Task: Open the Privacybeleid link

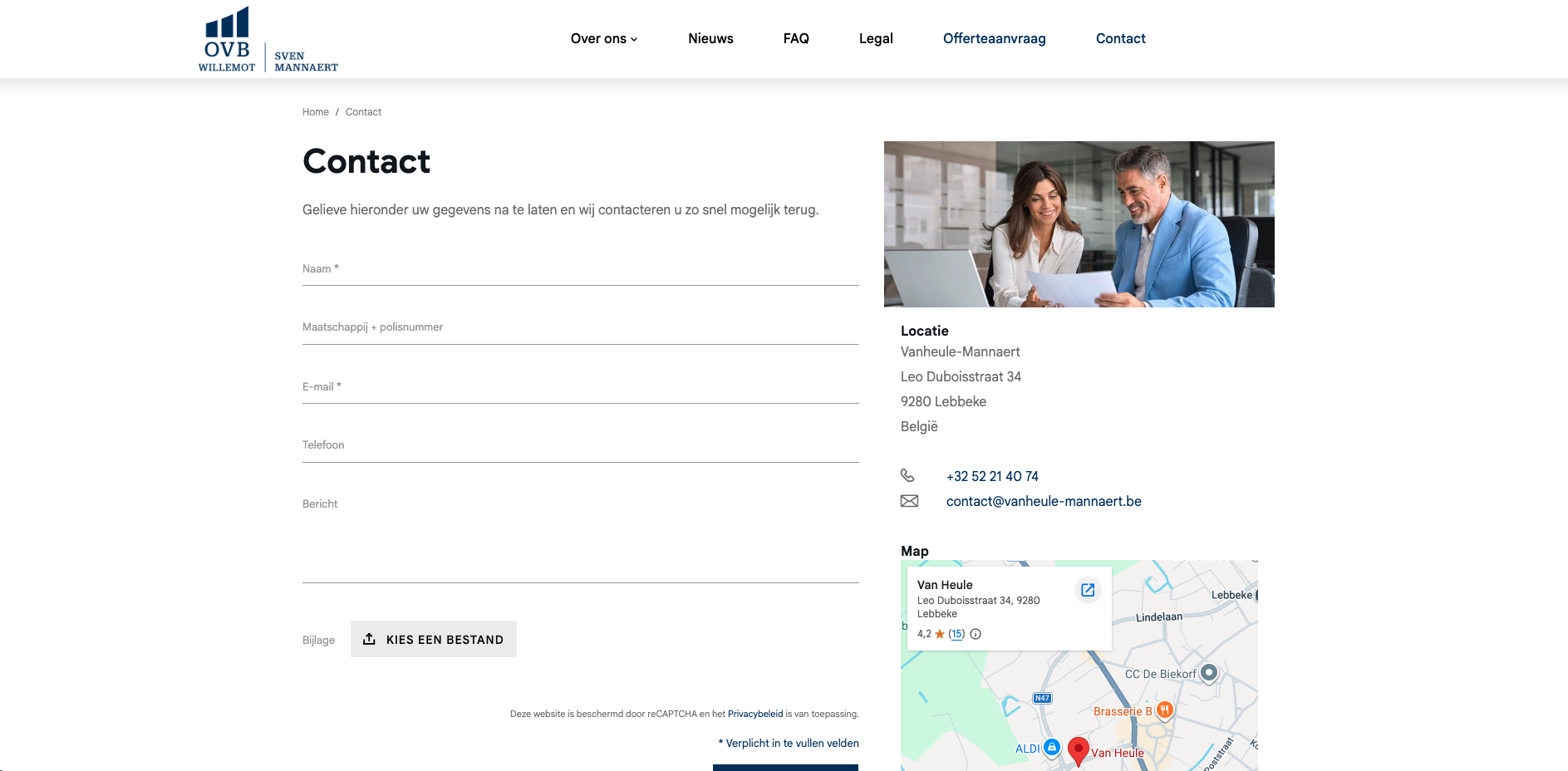Action: click(x=755, y=714)
